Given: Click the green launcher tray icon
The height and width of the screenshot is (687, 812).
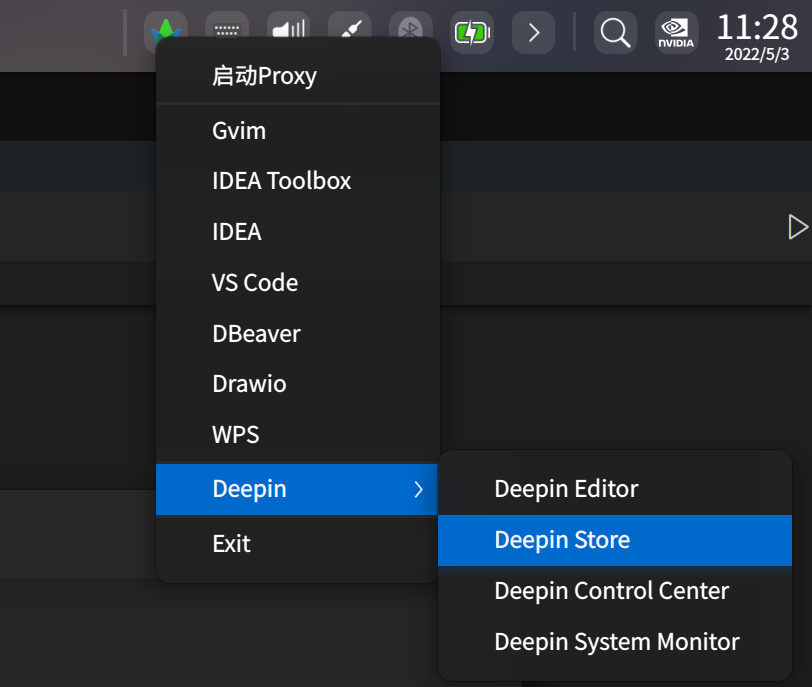Looking at the screenshot, I should click(x=165, y=32).
